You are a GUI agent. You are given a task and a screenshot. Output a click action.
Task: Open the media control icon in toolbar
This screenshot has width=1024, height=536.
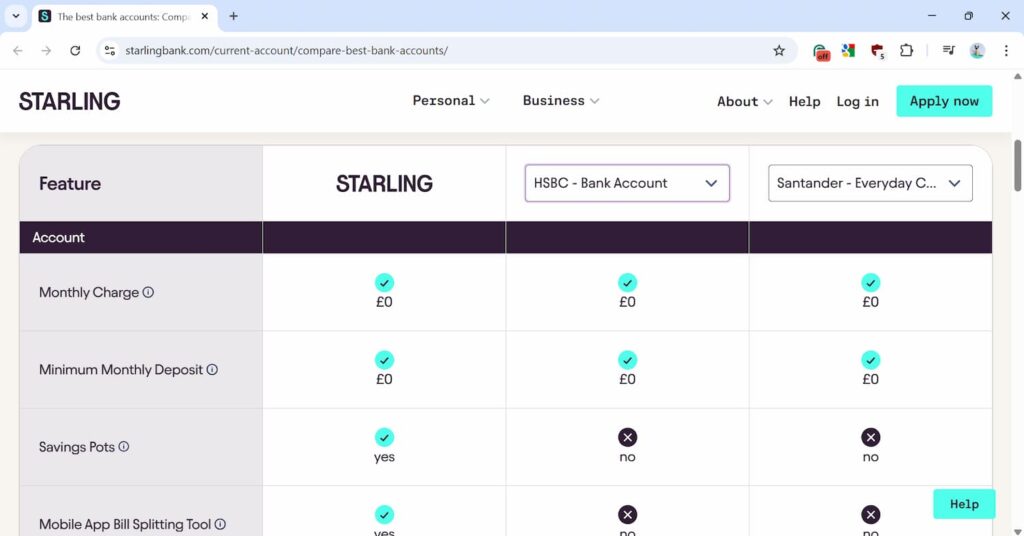(948, 50)
